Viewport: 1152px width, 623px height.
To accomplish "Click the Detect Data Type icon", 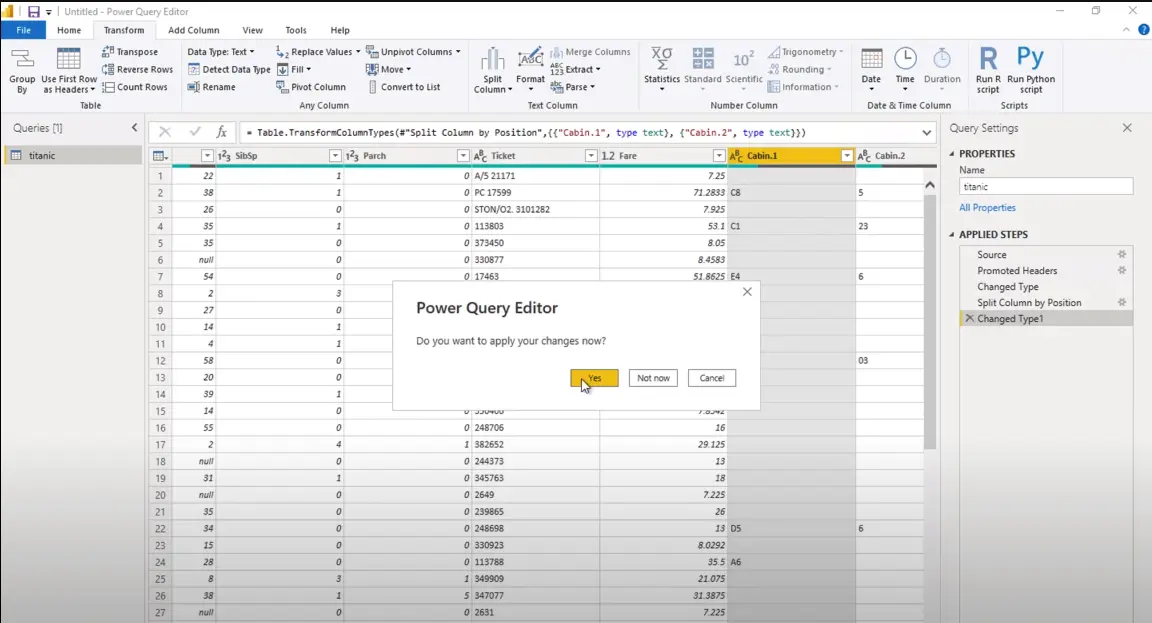I will pos(194,69).
